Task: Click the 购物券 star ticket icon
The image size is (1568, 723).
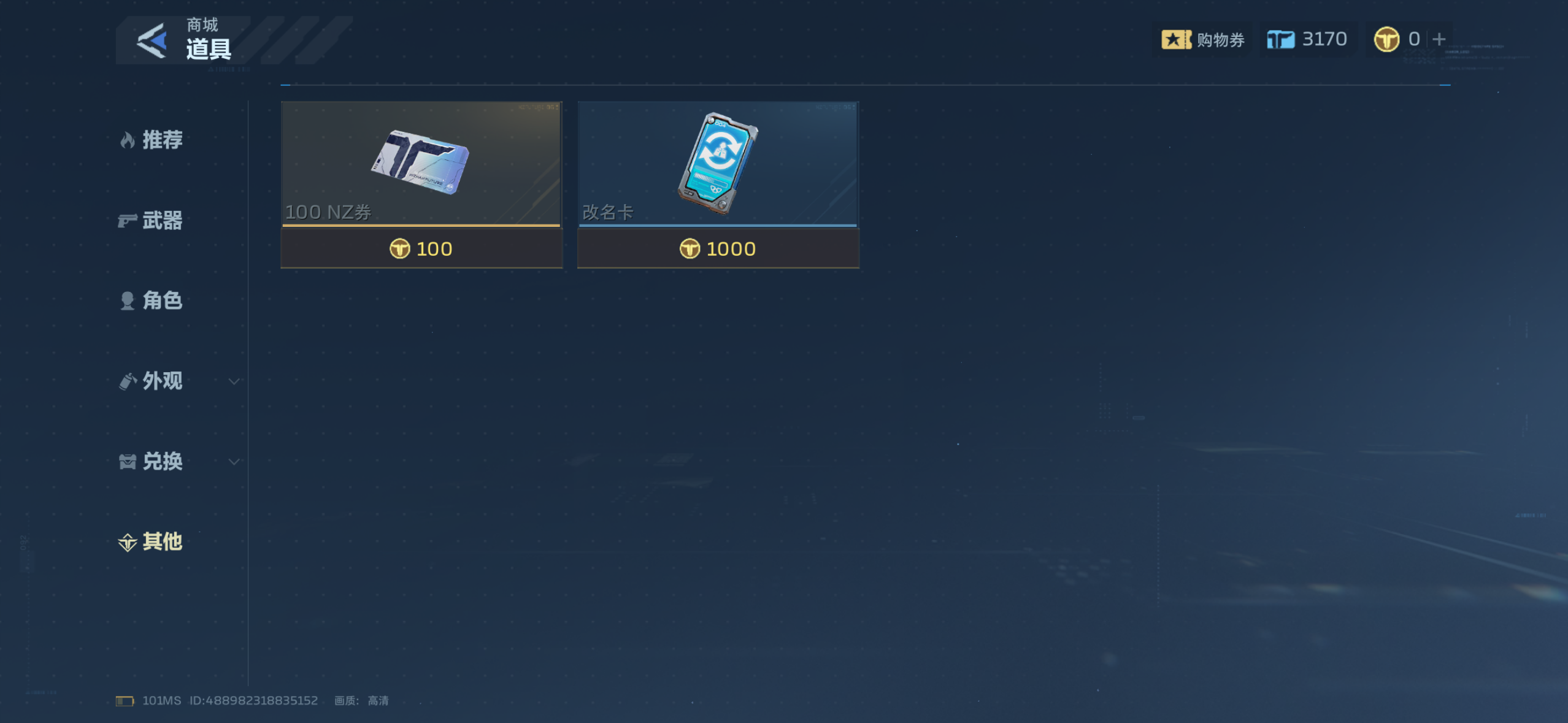Action: 1176,40
